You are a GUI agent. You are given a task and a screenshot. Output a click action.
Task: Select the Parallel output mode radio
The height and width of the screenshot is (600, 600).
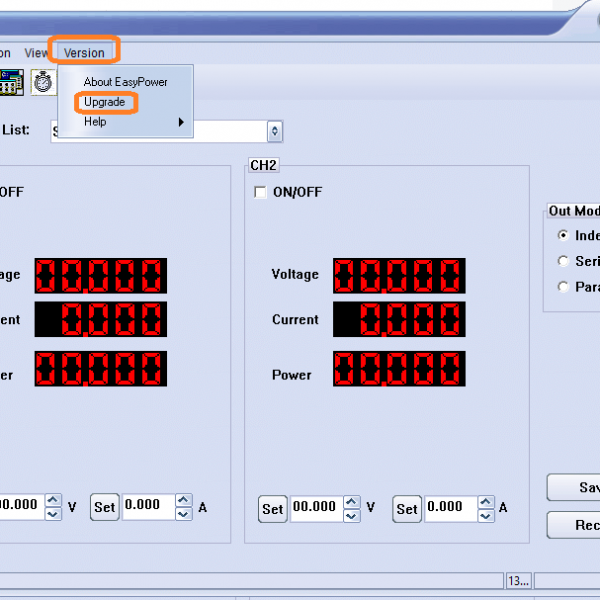564,287
